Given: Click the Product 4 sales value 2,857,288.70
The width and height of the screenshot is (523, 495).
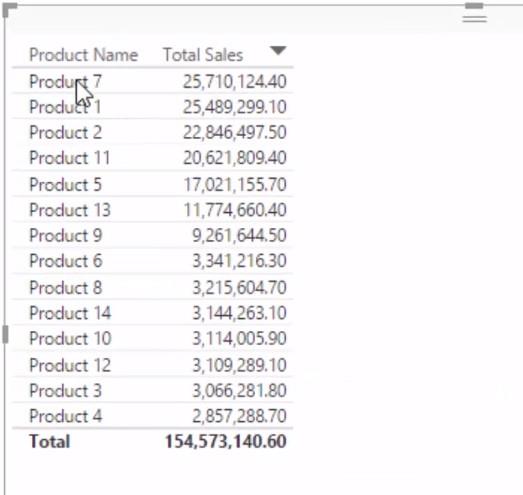Looking at the screenshot, I should click(x=239, y=416).
